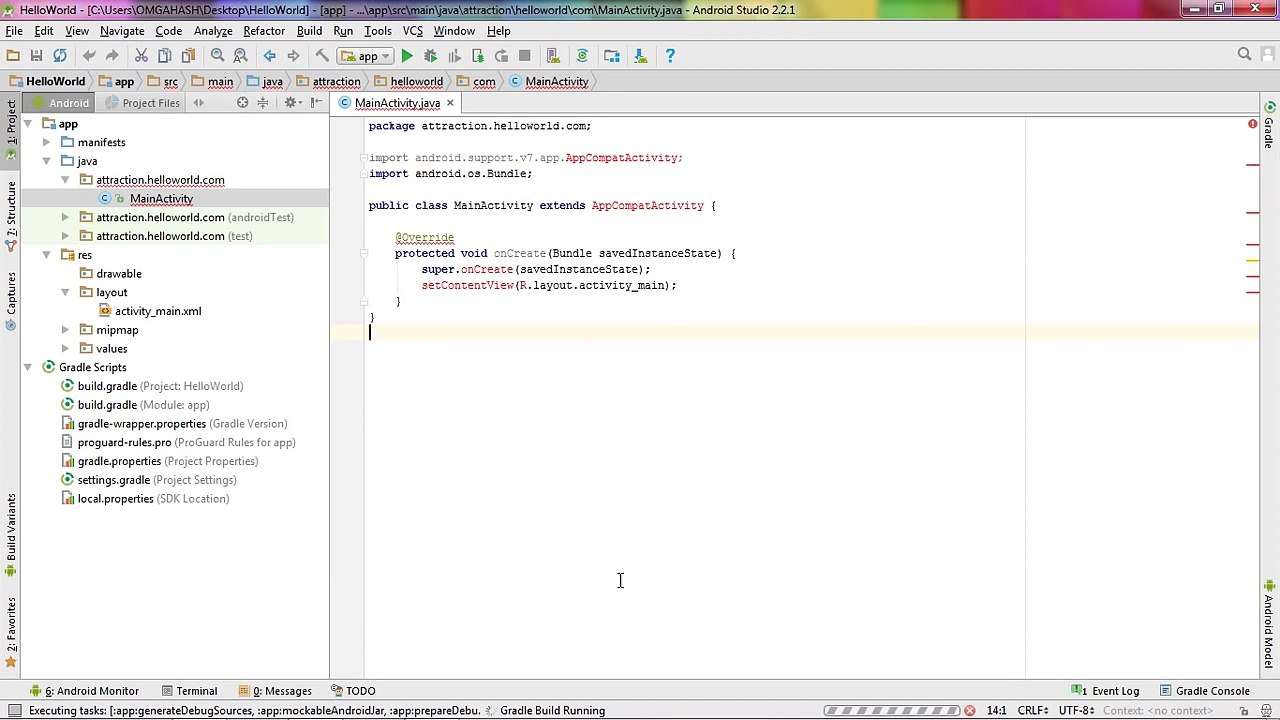Expand the mipmap folder node
Screen dimensions: 1280x720
coord(65,330)
